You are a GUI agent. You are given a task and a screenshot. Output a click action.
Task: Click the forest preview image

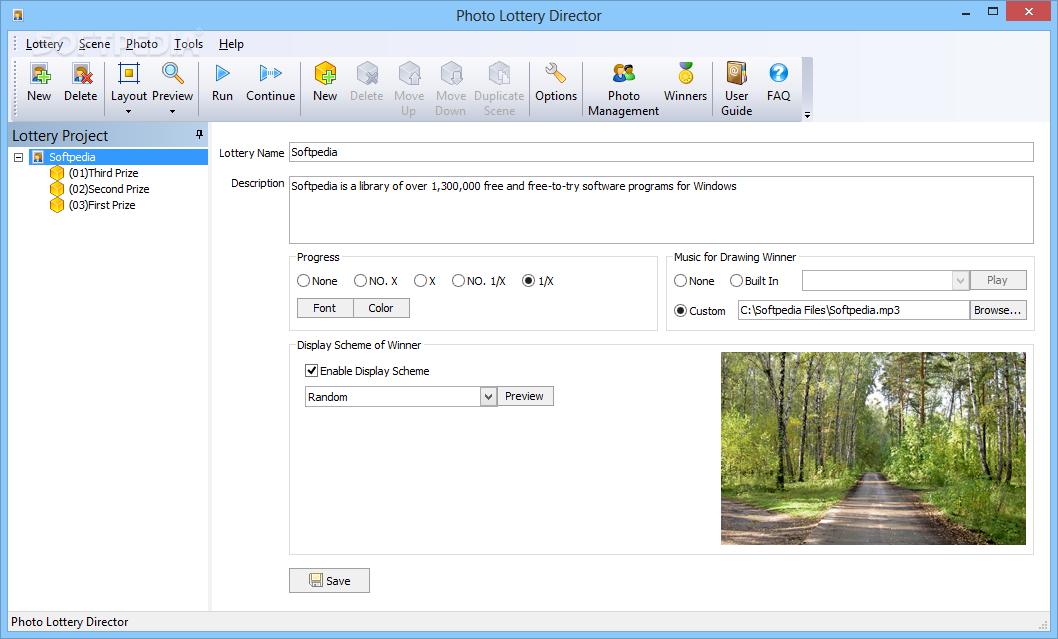(873, 448)
